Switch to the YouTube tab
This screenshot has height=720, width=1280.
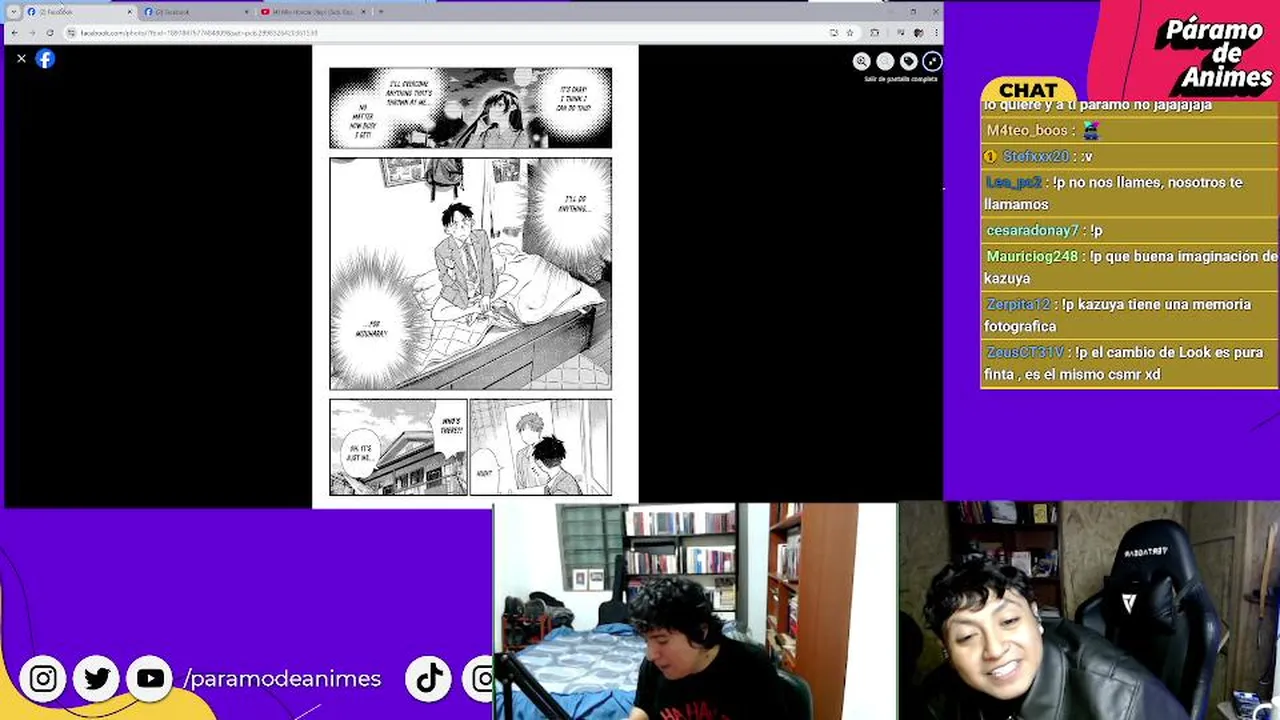click(313, 11)
